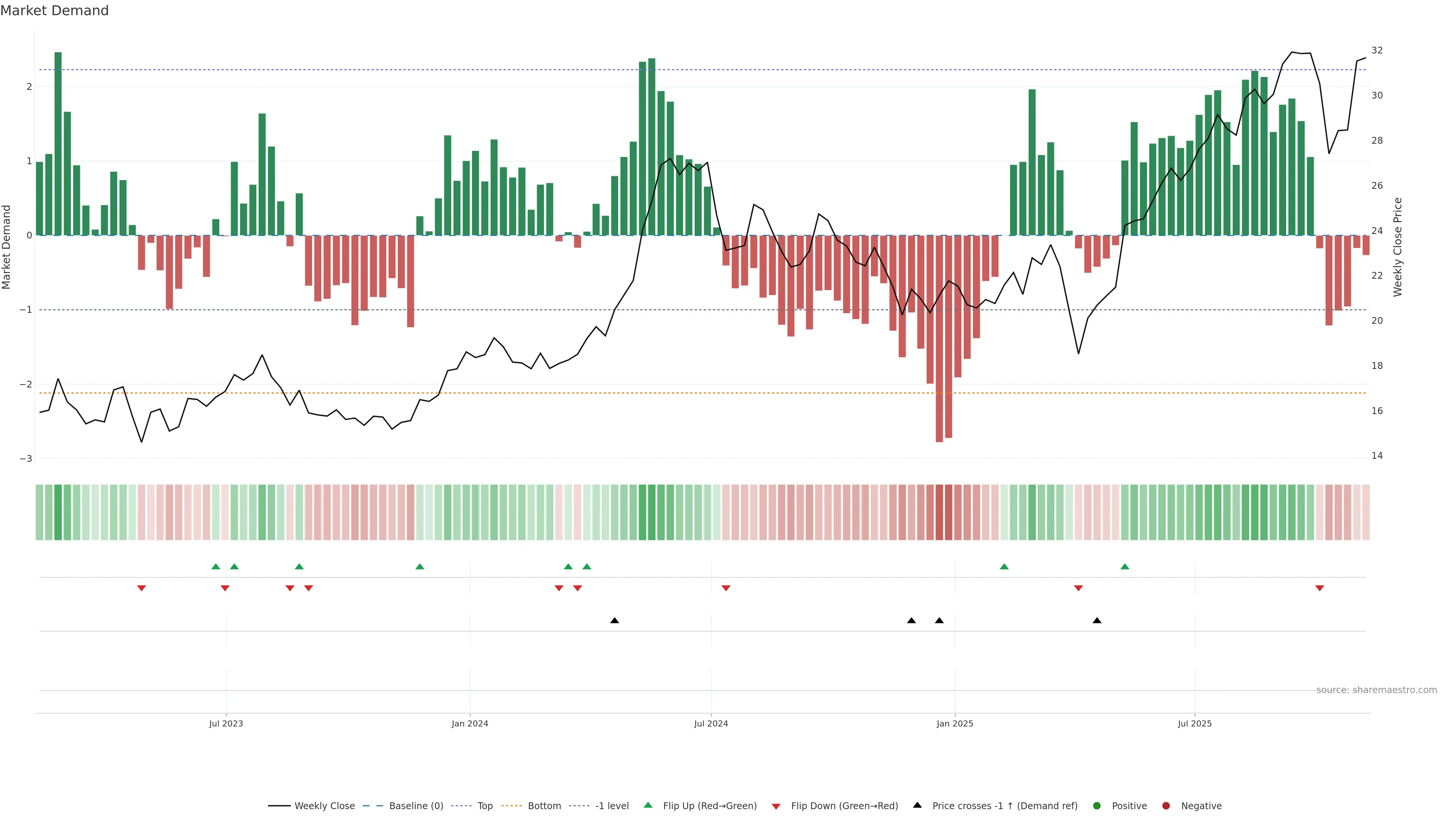This screenshot has width=1456, height=819.
Task: Click the source: sharemaestro.com text
Action: (x=1376, y=690)
